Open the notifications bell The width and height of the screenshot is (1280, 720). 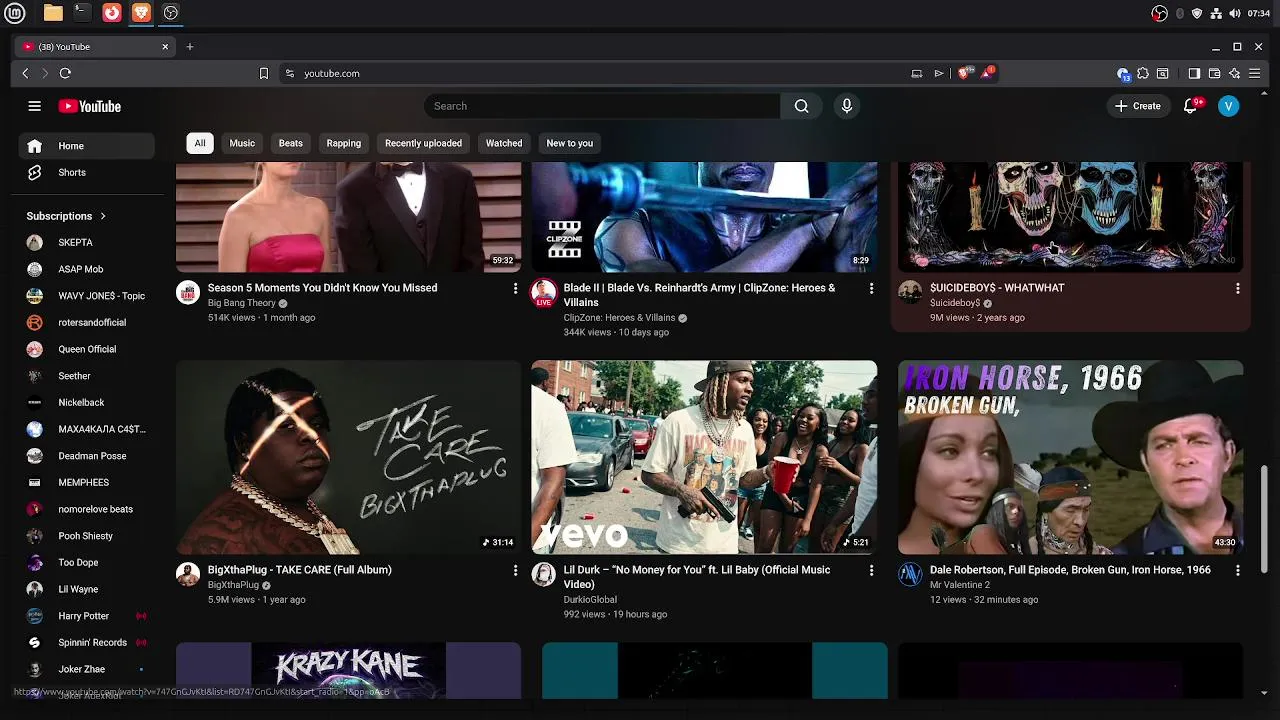[1190, 106]
